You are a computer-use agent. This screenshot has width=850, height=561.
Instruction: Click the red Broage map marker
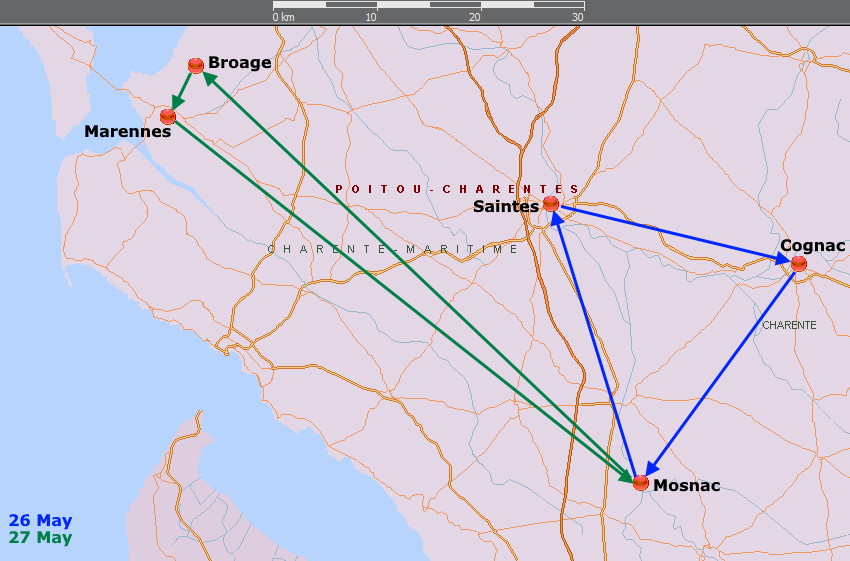(196, 65)
